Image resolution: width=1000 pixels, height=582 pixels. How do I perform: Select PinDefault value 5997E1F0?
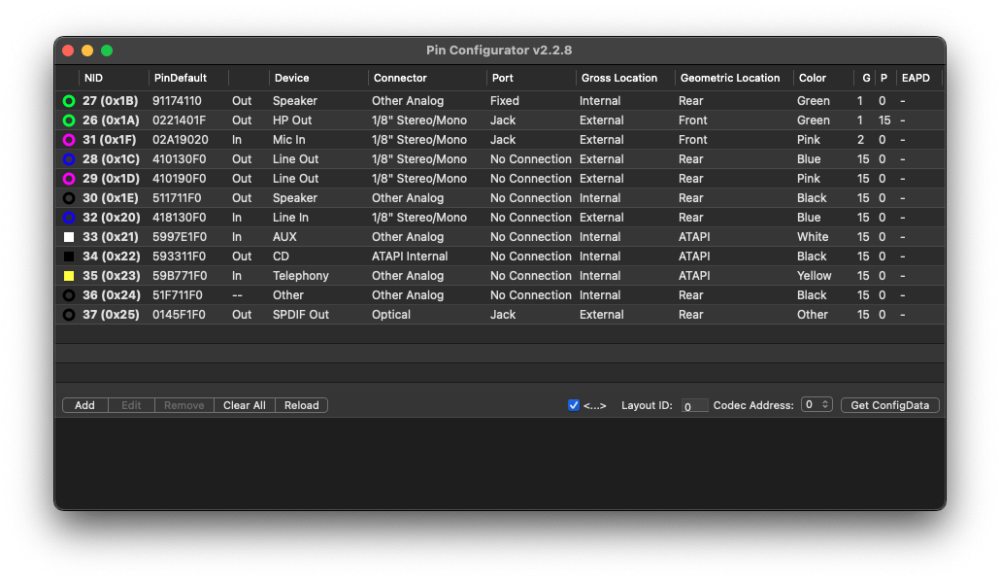coord(179,237)
